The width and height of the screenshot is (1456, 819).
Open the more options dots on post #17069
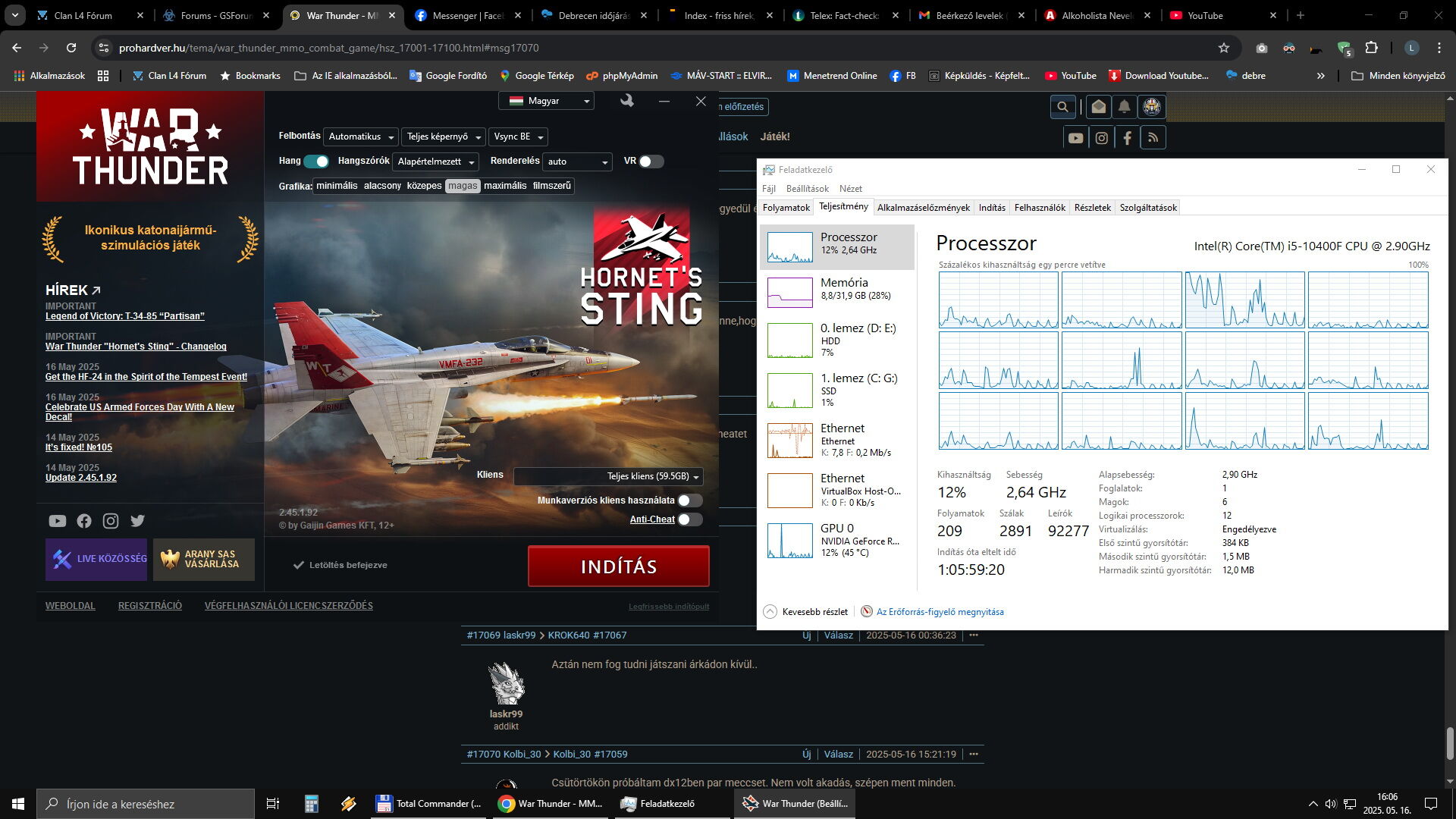974,635
